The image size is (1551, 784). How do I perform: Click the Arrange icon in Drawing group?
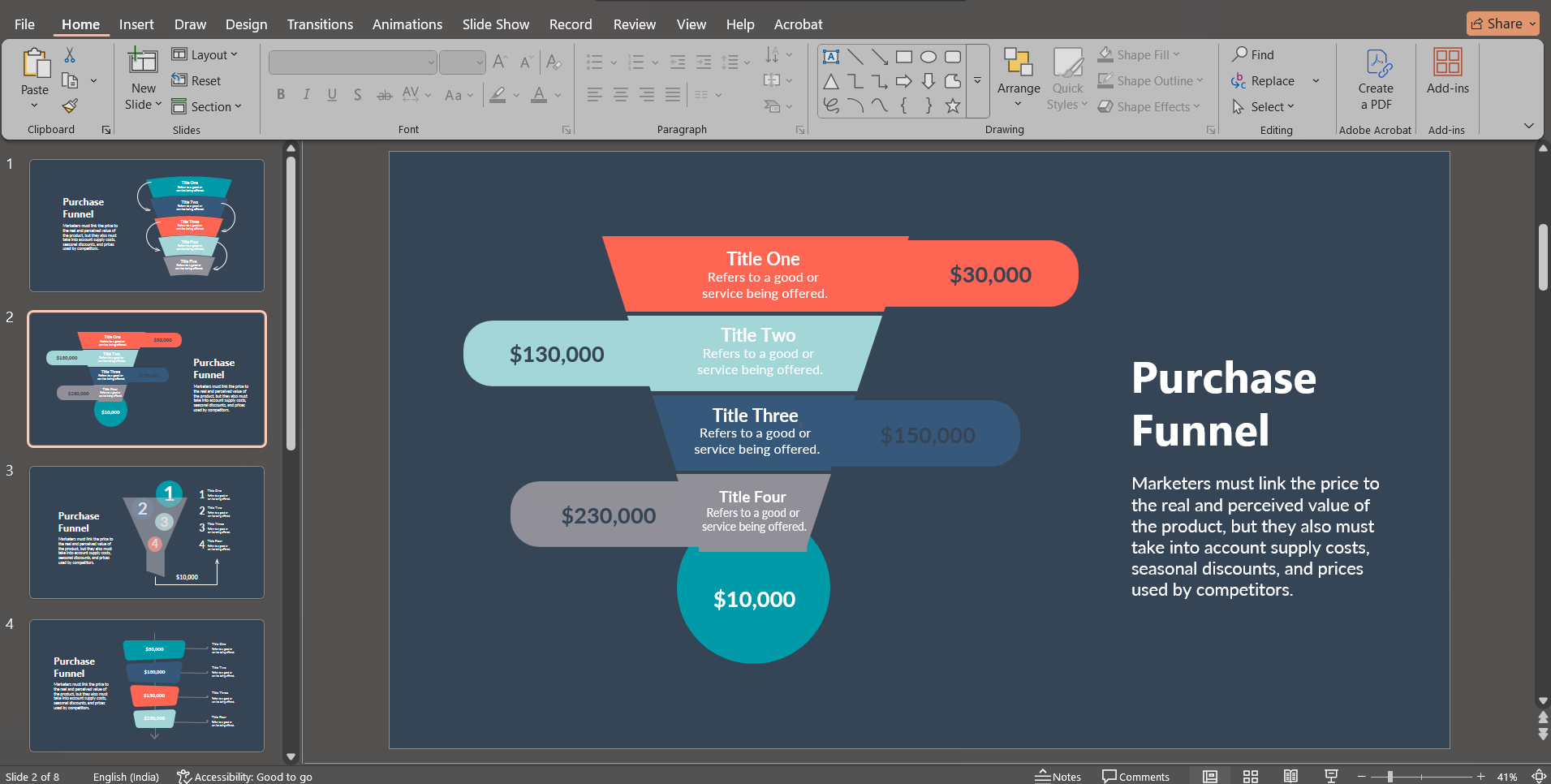click(1017, 71)
